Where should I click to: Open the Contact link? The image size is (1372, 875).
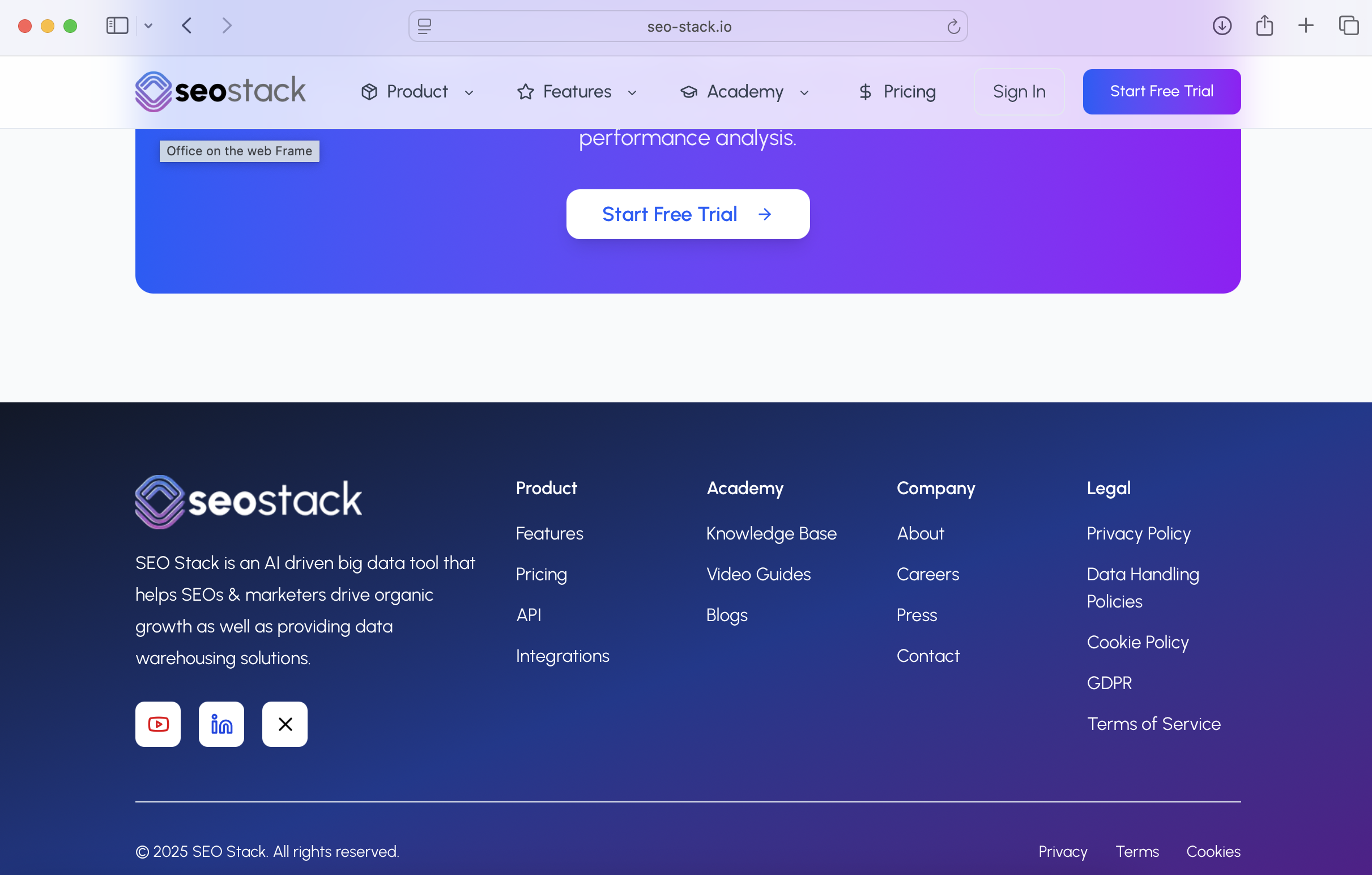[x=927, y=656]
